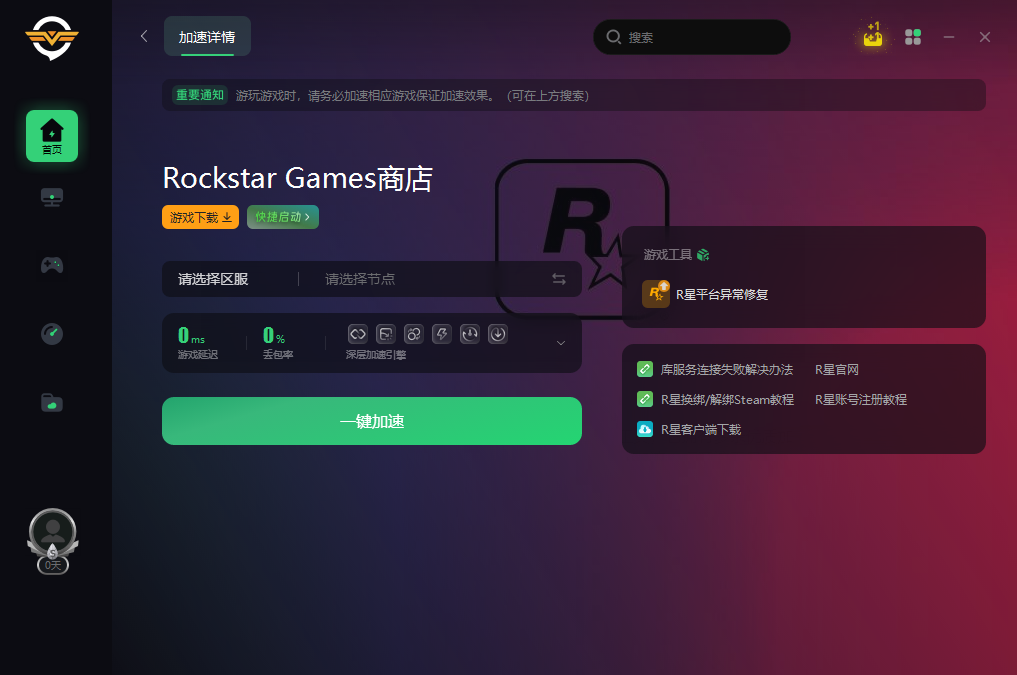
Task: Click the square-with-arrow engine icon
Action: (x=386, y=334)
